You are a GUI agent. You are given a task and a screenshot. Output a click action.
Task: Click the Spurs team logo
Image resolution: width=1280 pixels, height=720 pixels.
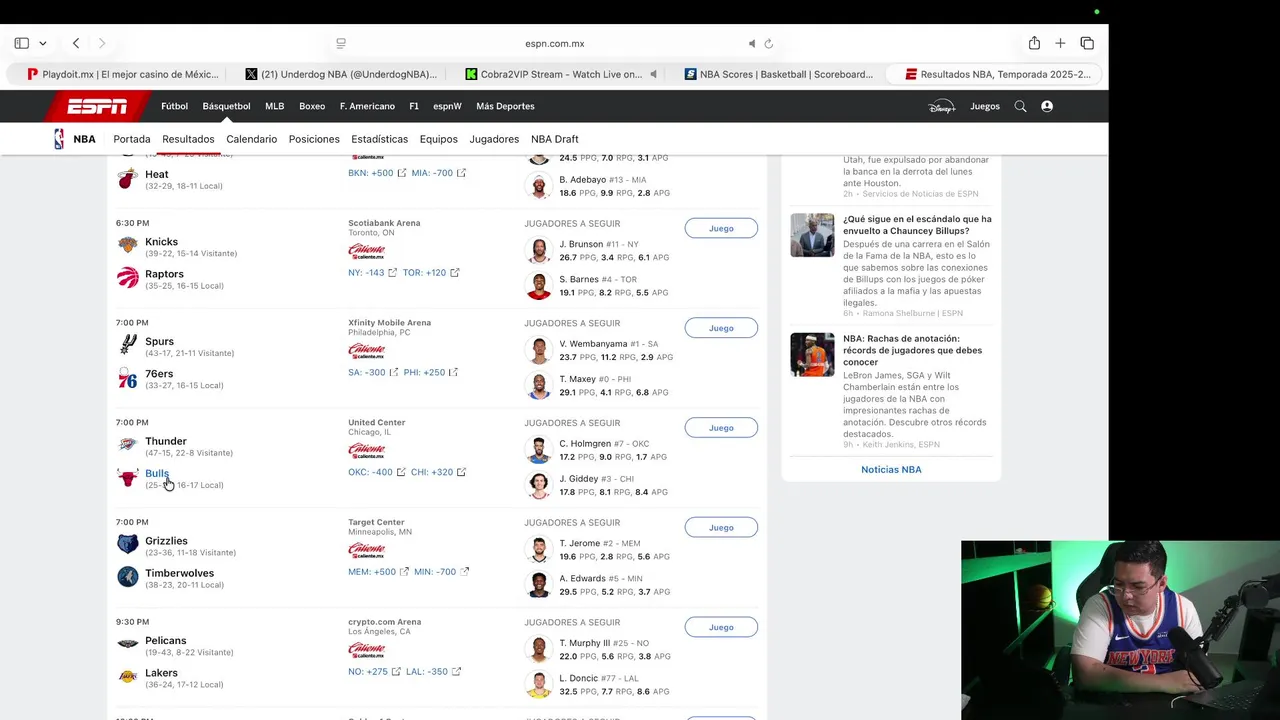pos(127,345)
